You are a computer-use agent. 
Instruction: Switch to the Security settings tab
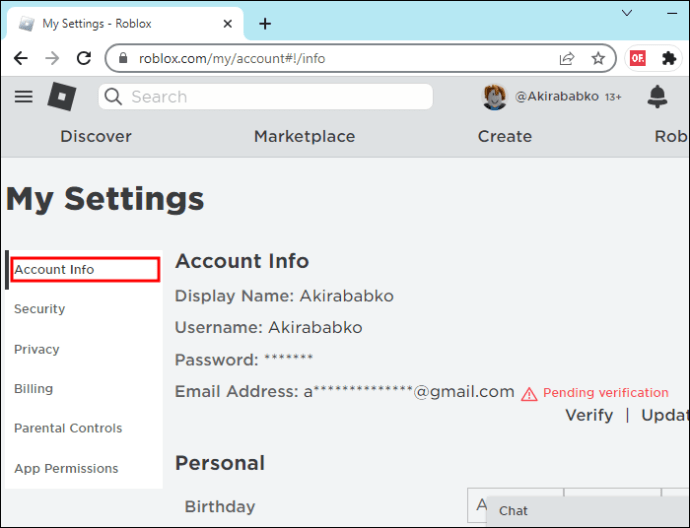click(40, 309)
